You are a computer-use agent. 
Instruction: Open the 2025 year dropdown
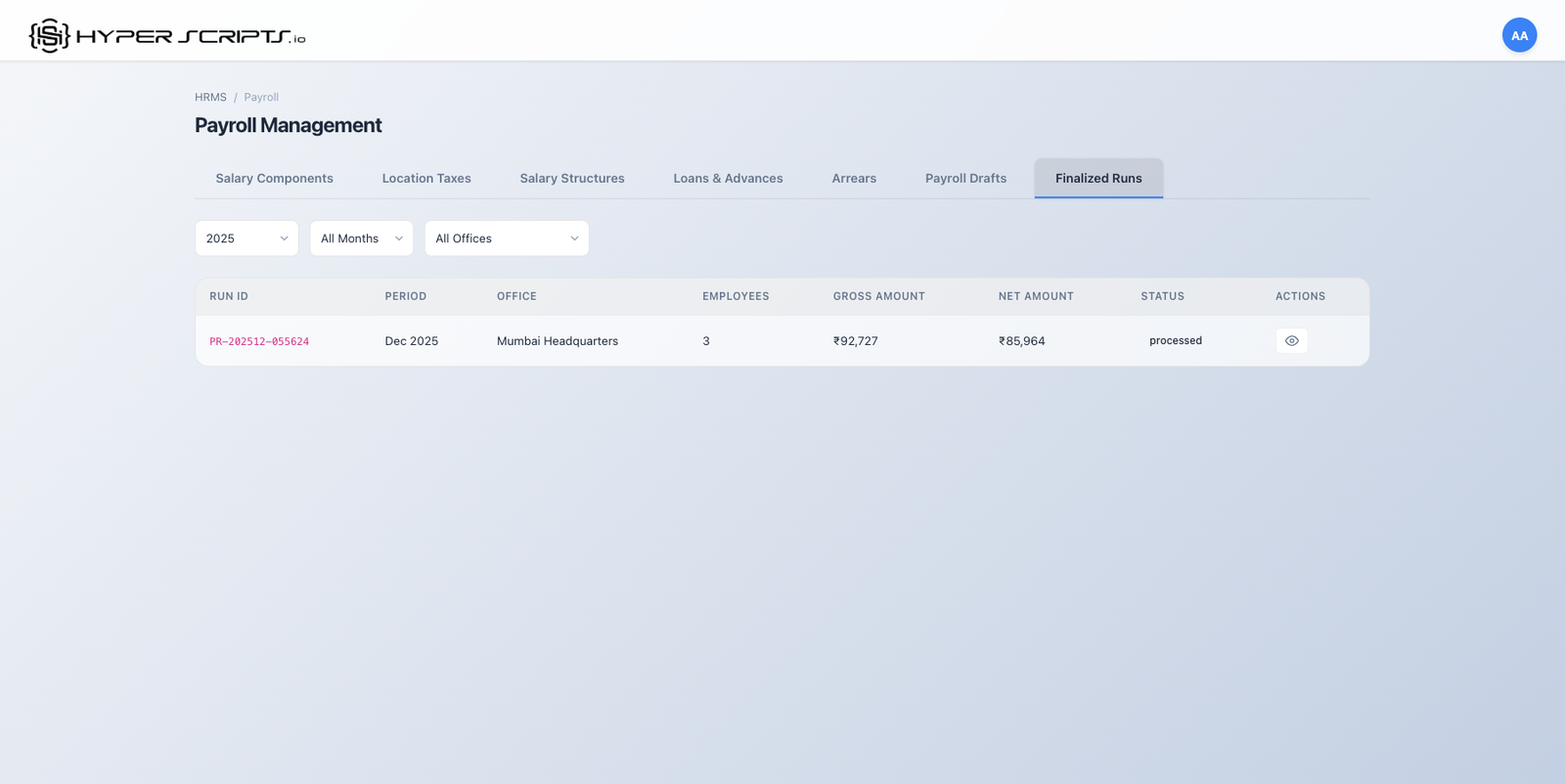coord(246,239)
